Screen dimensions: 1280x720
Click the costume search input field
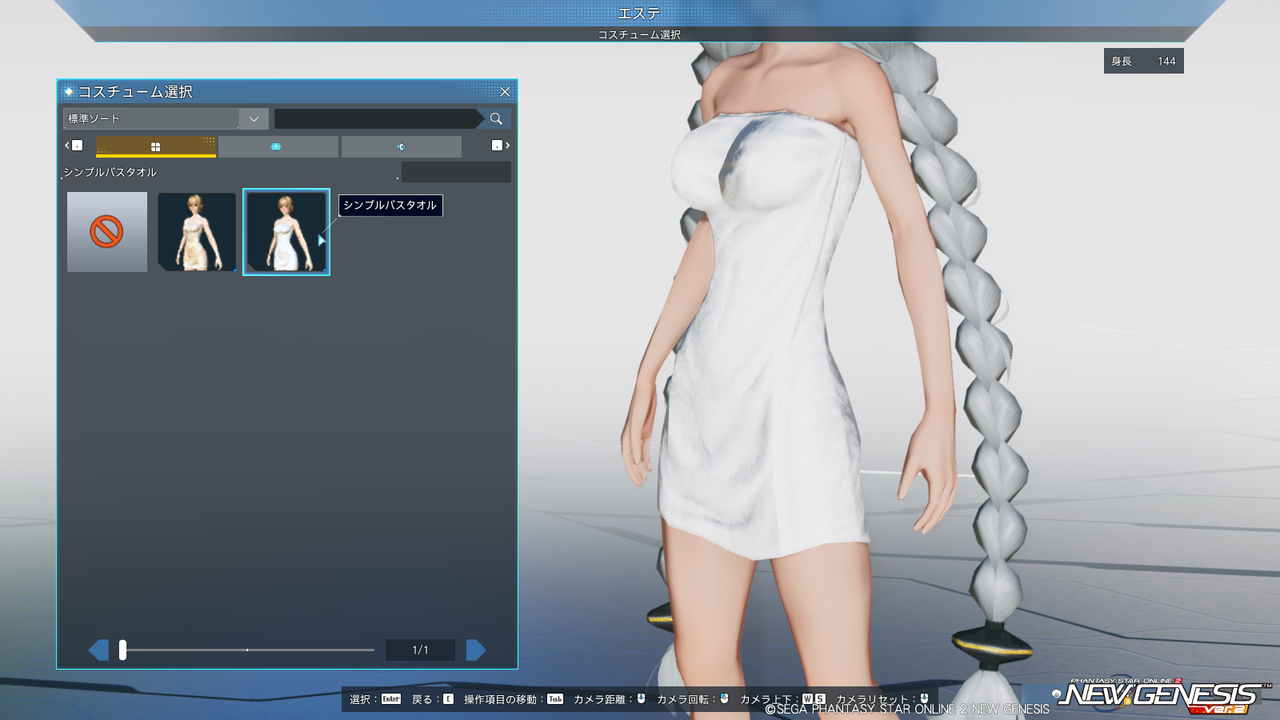point(379,119)
